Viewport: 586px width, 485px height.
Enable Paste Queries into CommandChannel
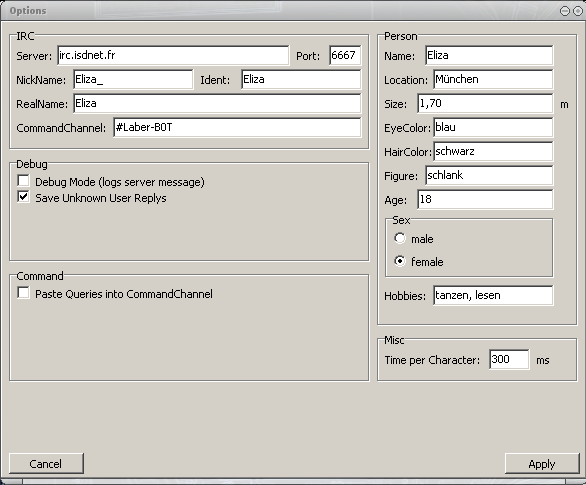23,293
